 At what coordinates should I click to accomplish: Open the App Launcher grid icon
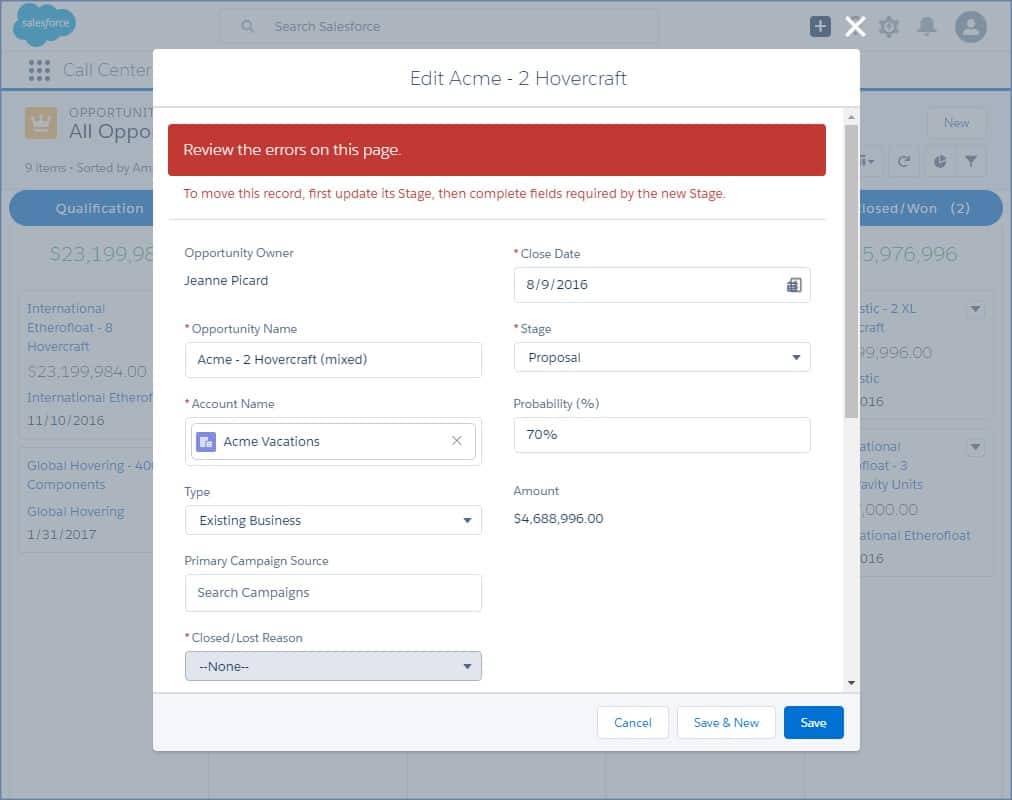click(x=39, y=70)
